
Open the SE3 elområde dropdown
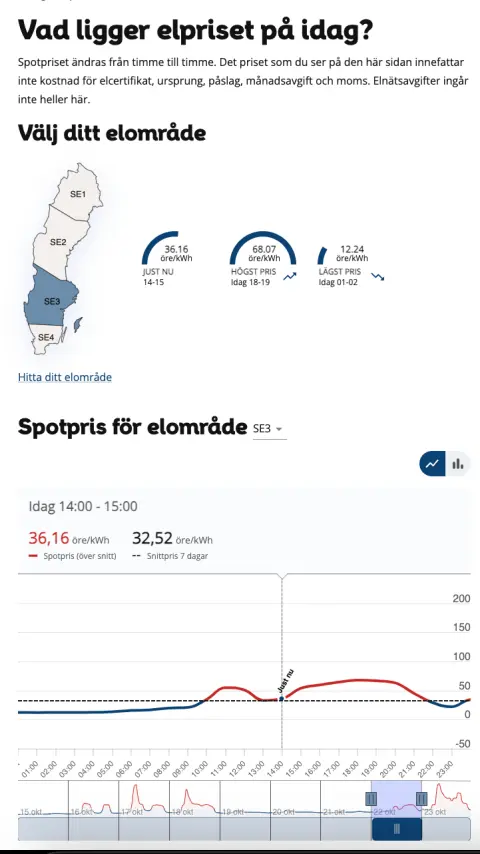pyautogui.click(x=270, y=429)
